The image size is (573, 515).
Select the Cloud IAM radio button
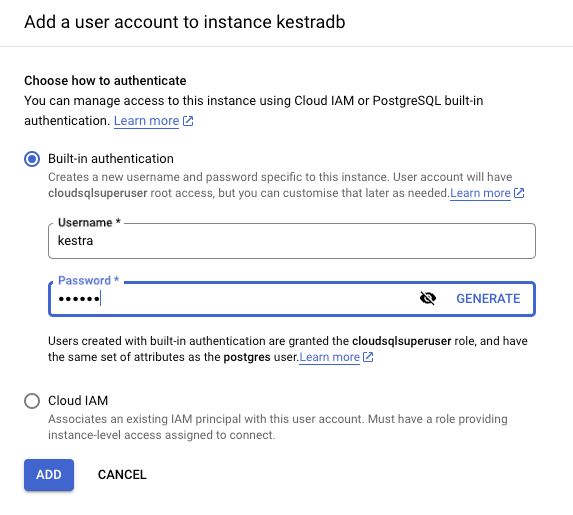click(x=32, y=401)
